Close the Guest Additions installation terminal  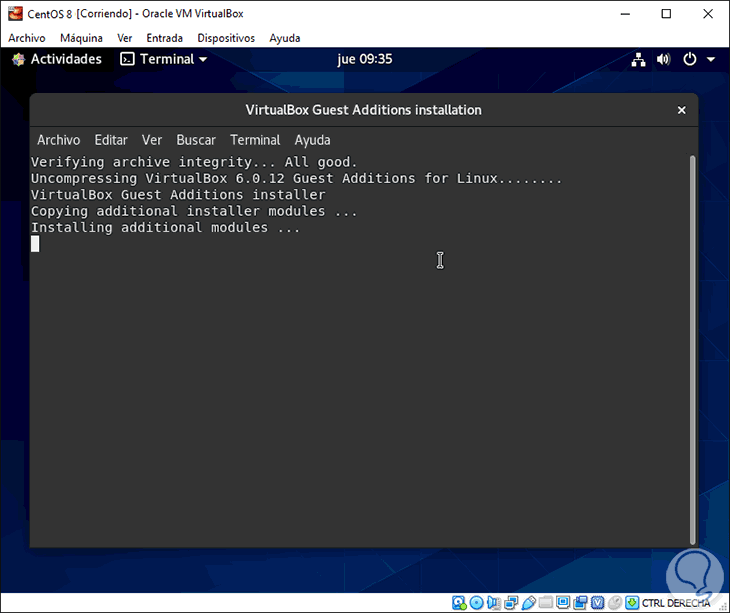click(682, 110)
